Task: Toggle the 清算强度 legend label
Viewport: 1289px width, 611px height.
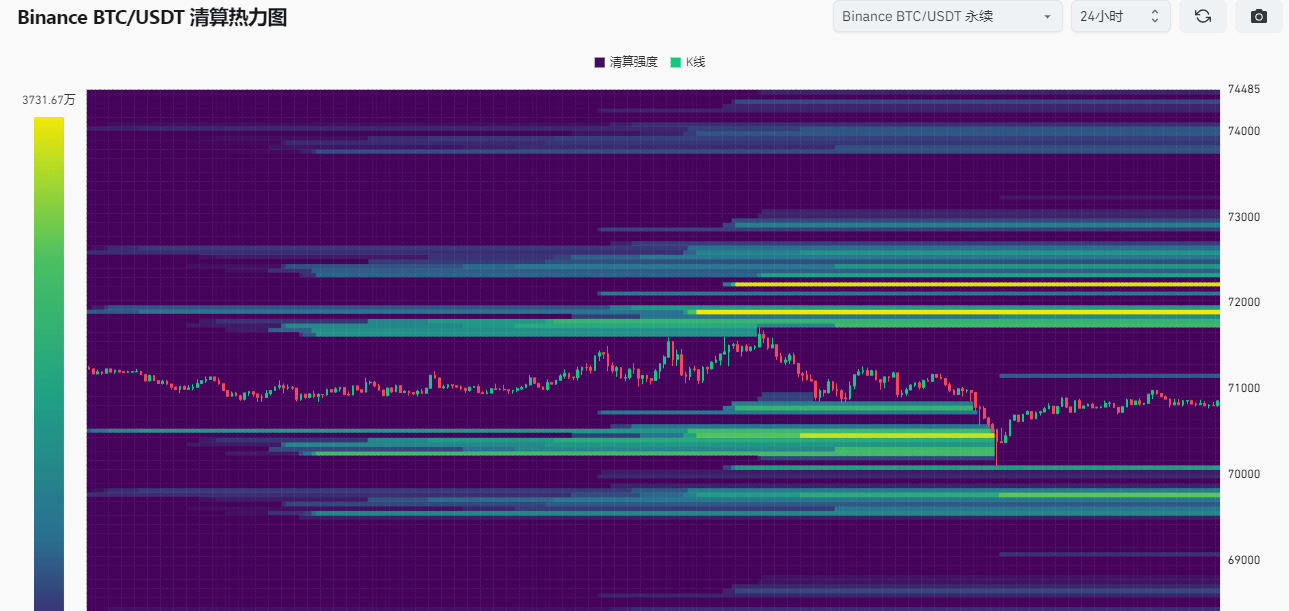Action: 634,62
